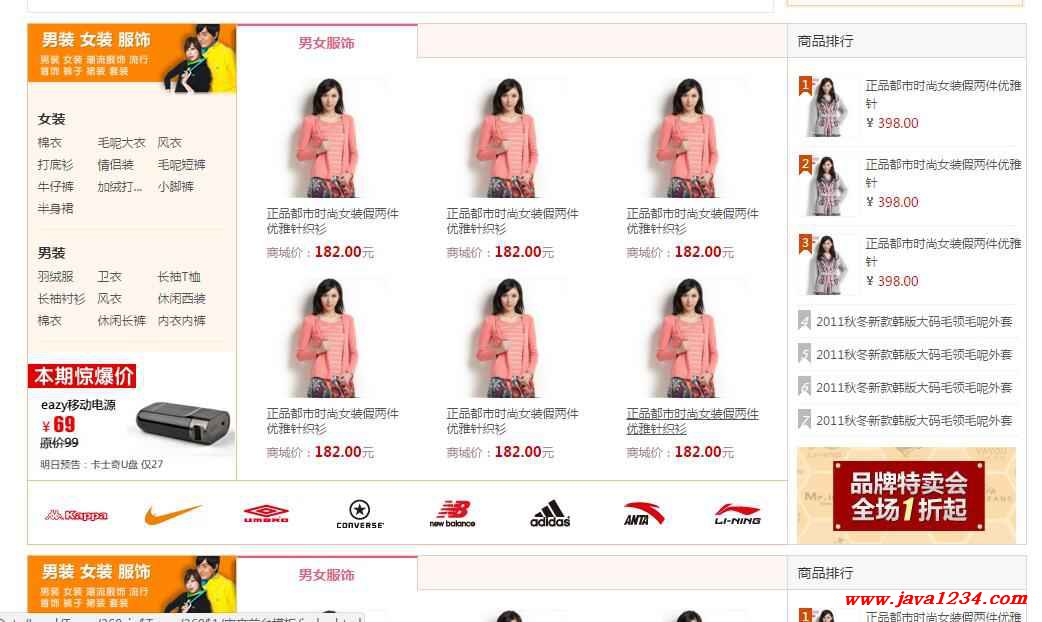Click the 男装 女装 服饰 orange banner at top

click(x=132, y=58)
